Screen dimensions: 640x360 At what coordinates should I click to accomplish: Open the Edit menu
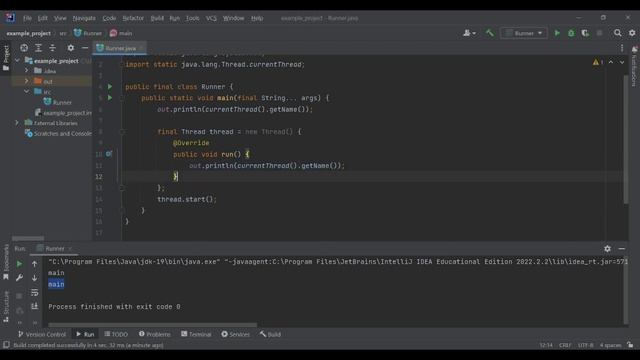pyautogui.click(x=42, y=18)
